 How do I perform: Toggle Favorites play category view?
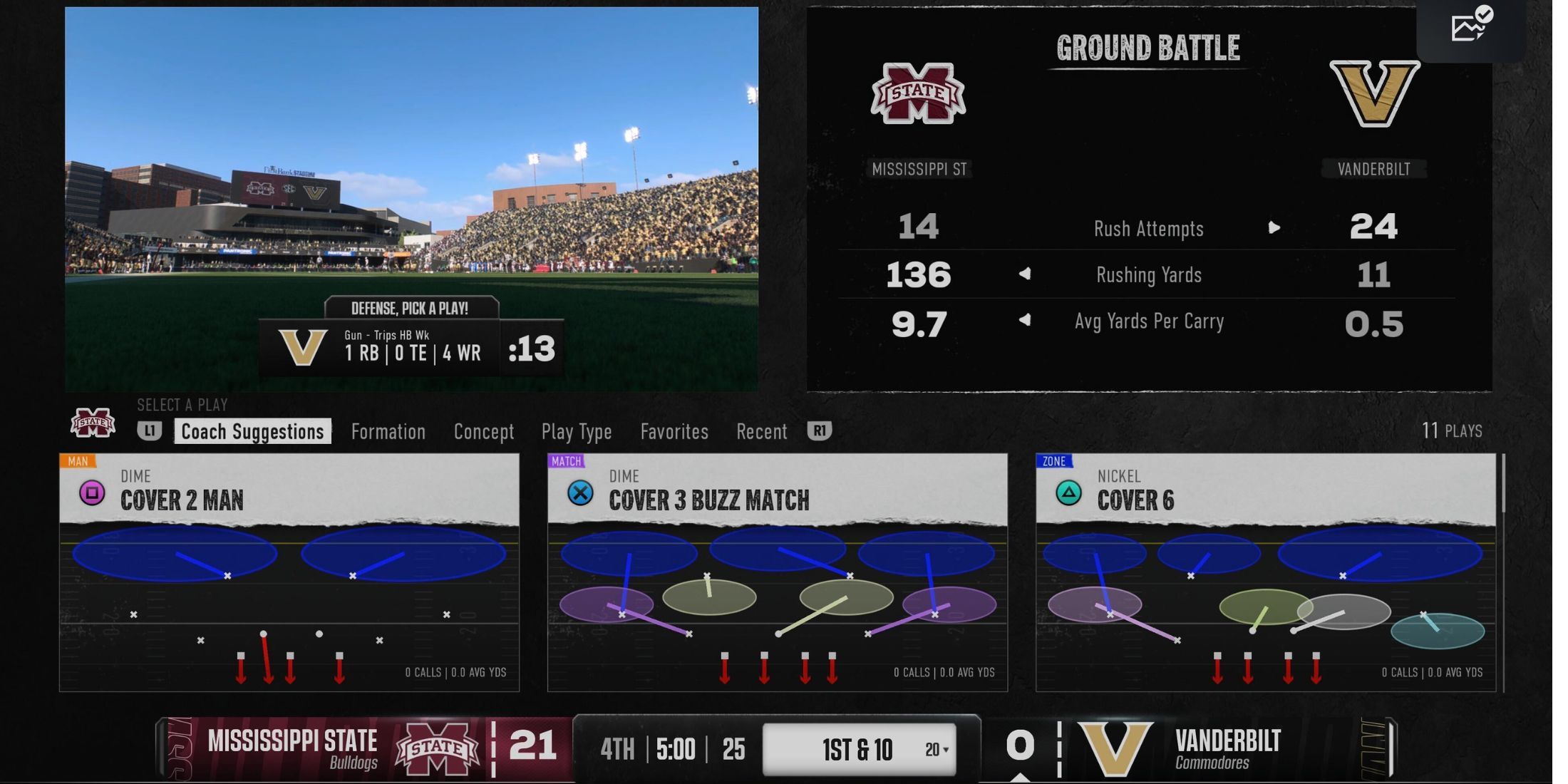675,431
